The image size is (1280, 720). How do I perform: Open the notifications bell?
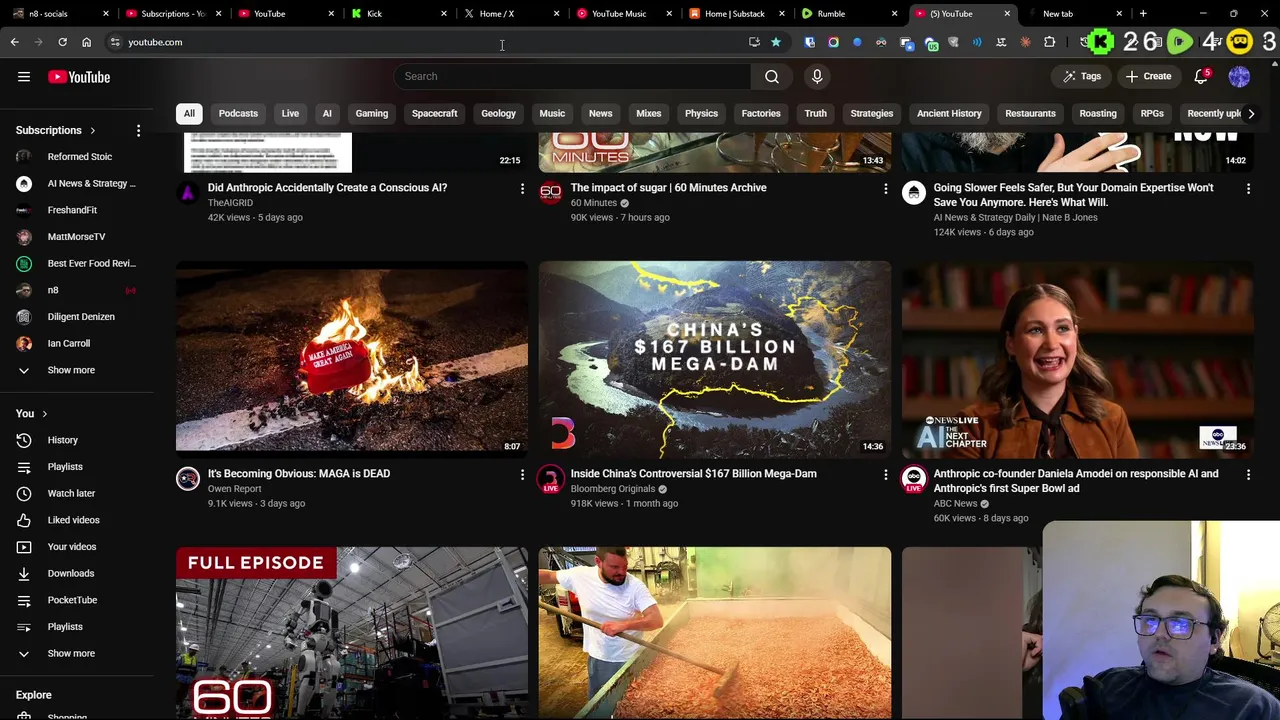pyautogui.click(x=1202, y=77)
